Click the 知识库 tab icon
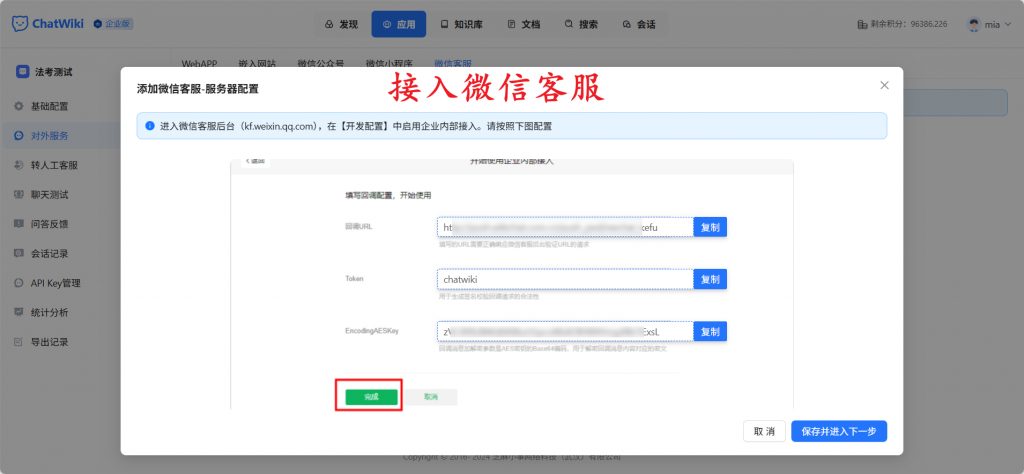 pyautogui.click(x=444, y=25)
